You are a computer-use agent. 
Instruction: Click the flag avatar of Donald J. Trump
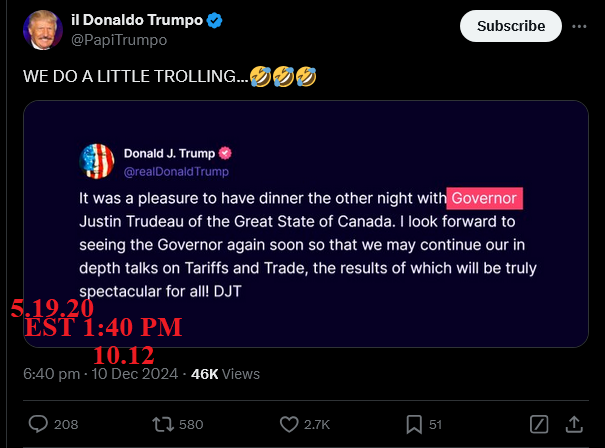point(97,161)
